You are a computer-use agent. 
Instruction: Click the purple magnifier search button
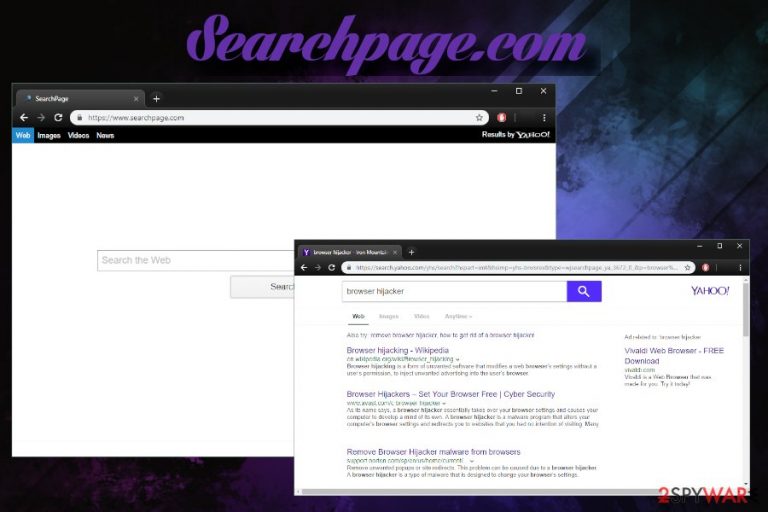(x=584, y=292)
